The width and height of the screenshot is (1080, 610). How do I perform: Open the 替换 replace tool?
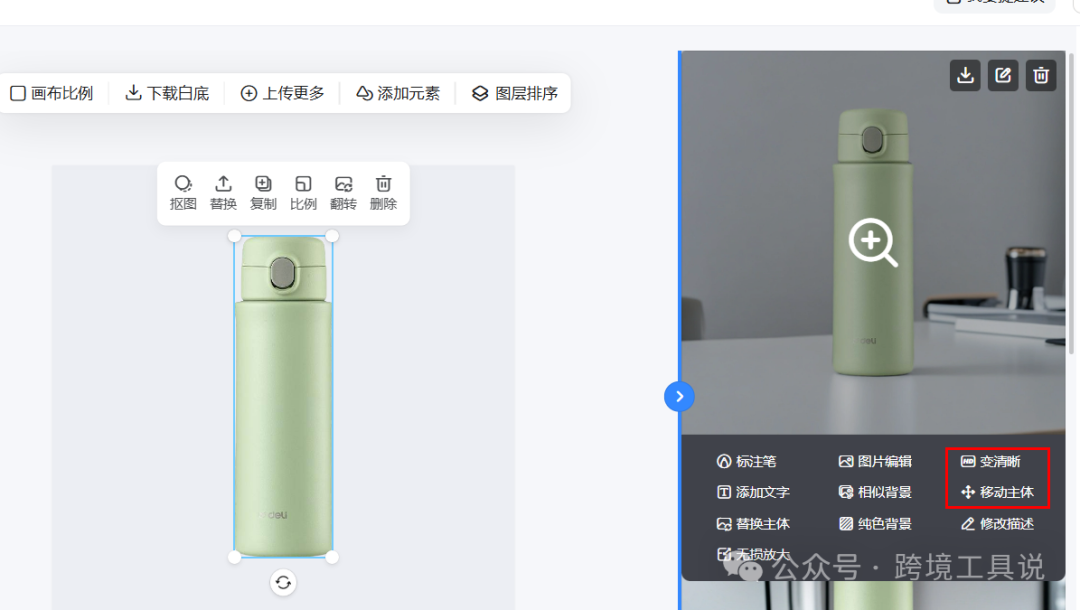coord(223,192)
